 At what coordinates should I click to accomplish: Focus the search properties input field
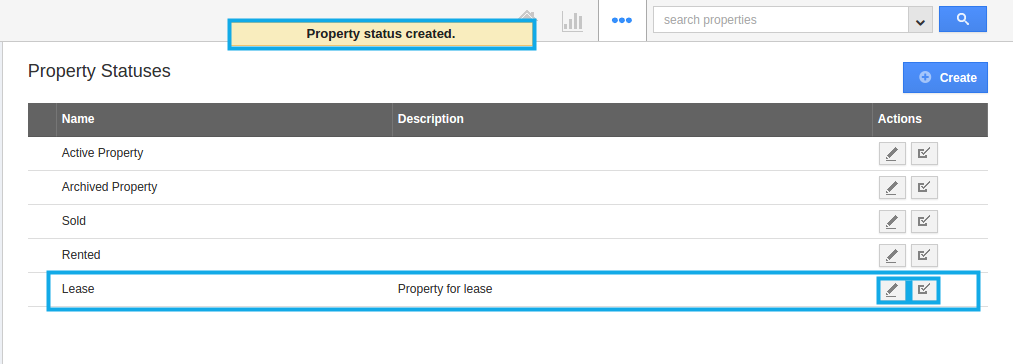point(781,20)
